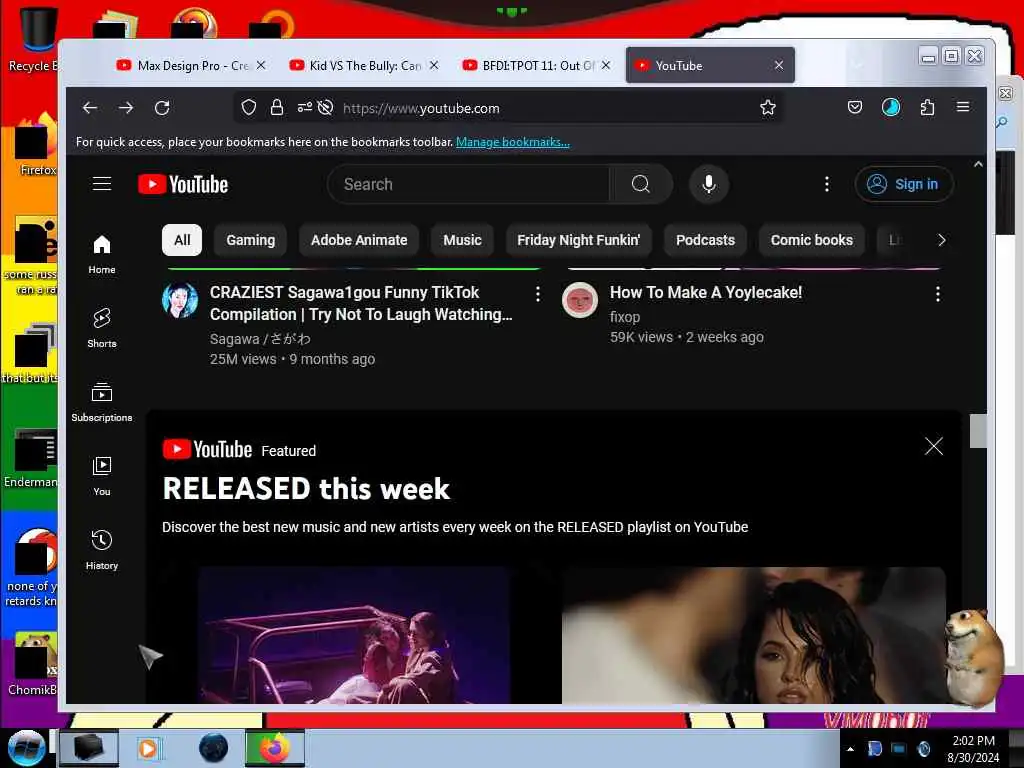The width and height of the screenshot is (1024, 768).
Task: Click the YouTube Search input field
Action: tap(468, 184)
